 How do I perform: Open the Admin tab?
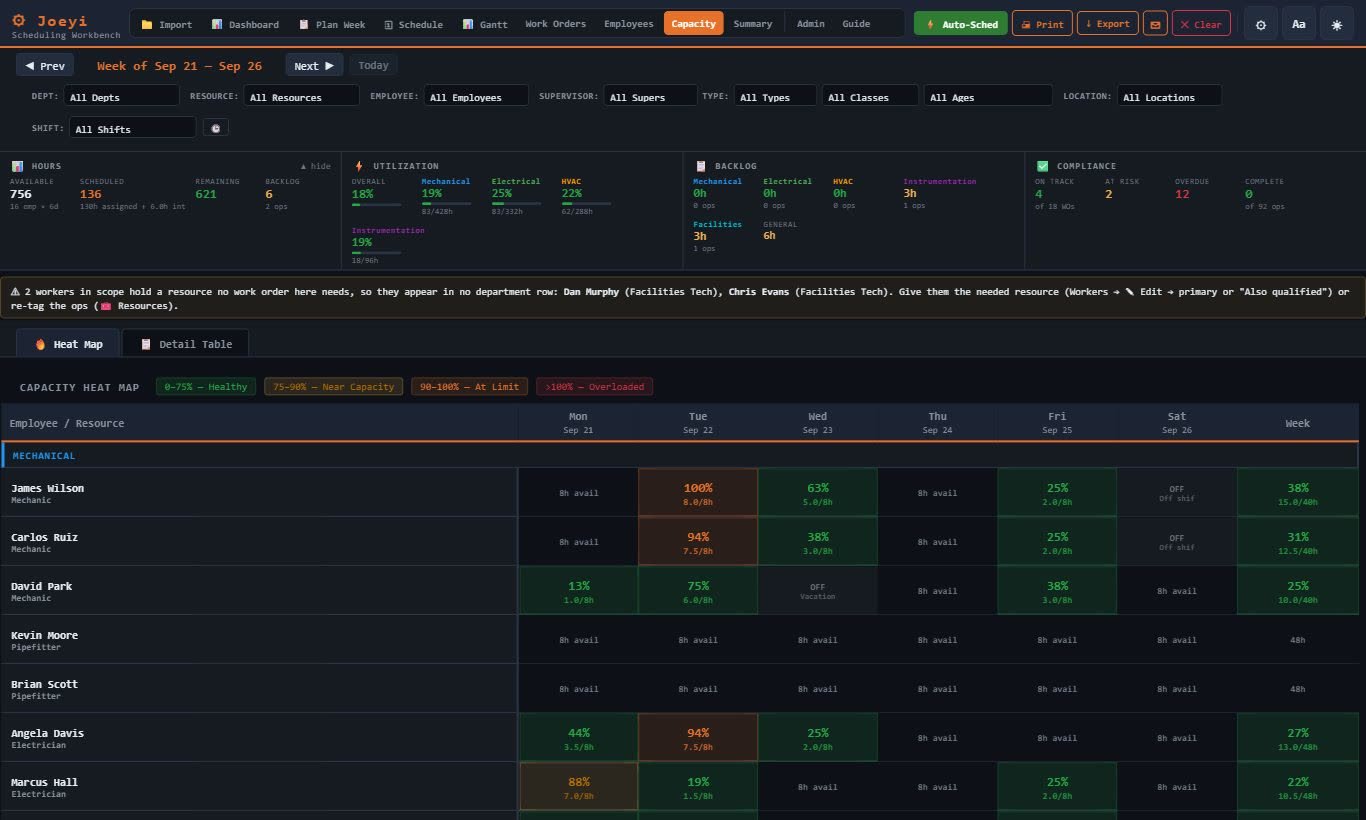(x=811, y=24)
